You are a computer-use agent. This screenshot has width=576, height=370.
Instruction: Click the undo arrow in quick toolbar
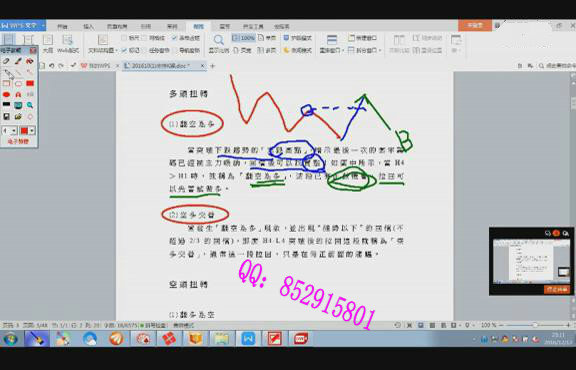pyautogui.click(x=51, y=66)
